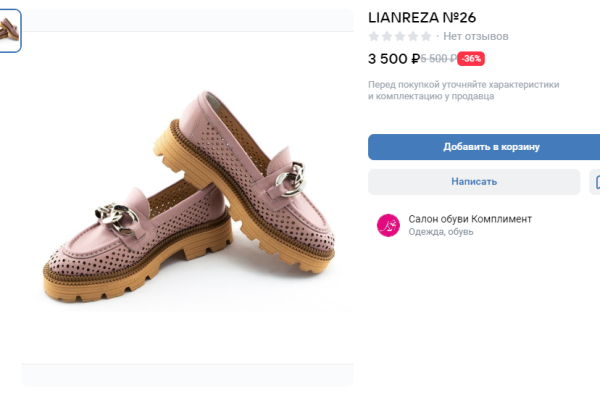Open the "Нет отзывов" reviews link
Screen dimensions: 600x400
pyautogui.click(x=476, y=36)
